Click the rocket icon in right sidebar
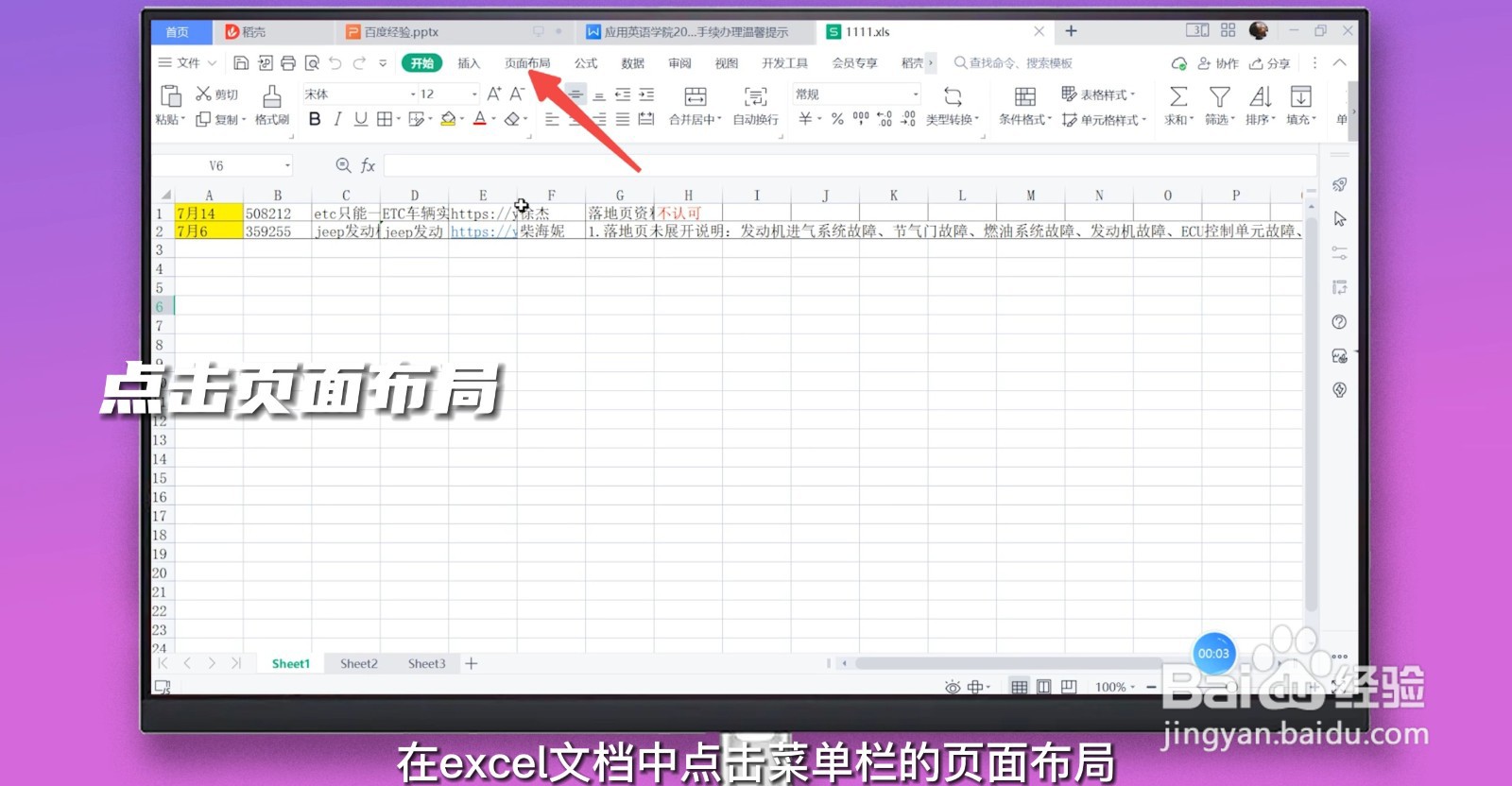This screenshot has height=786, width=1512. pos(1339,184)
